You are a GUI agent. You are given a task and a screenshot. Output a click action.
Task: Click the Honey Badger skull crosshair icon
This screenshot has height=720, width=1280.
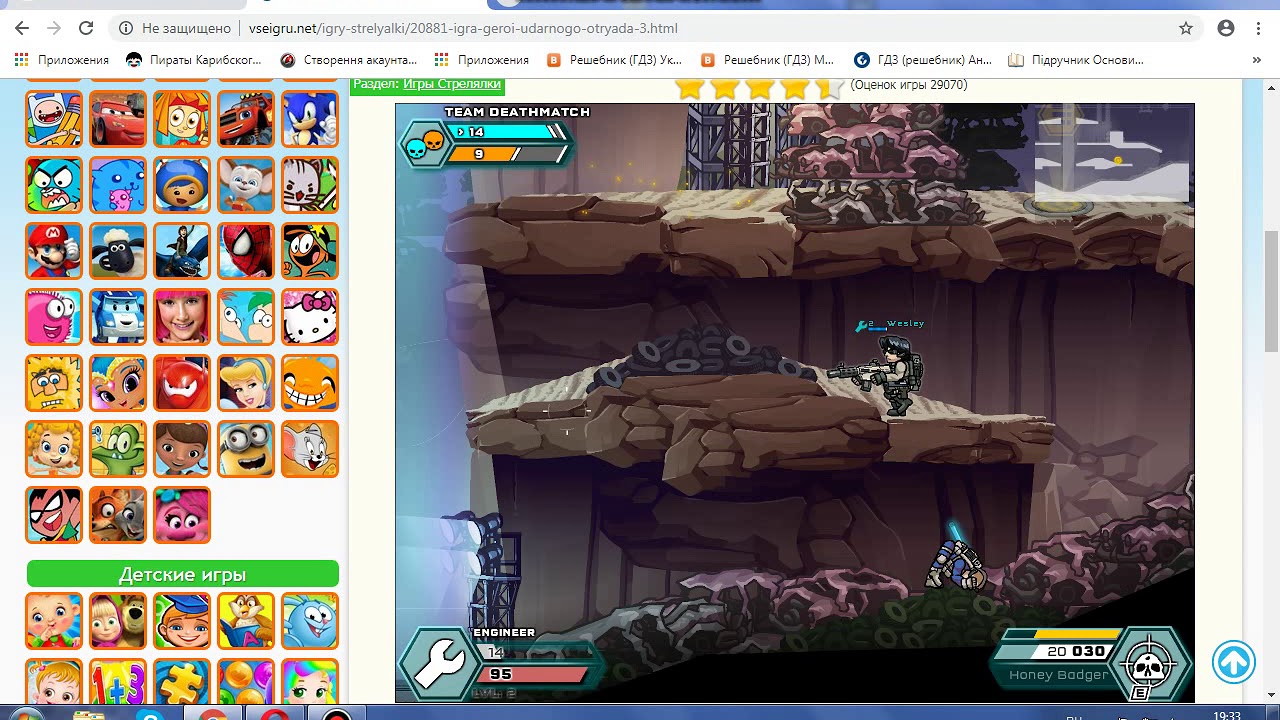[1151, 664]
